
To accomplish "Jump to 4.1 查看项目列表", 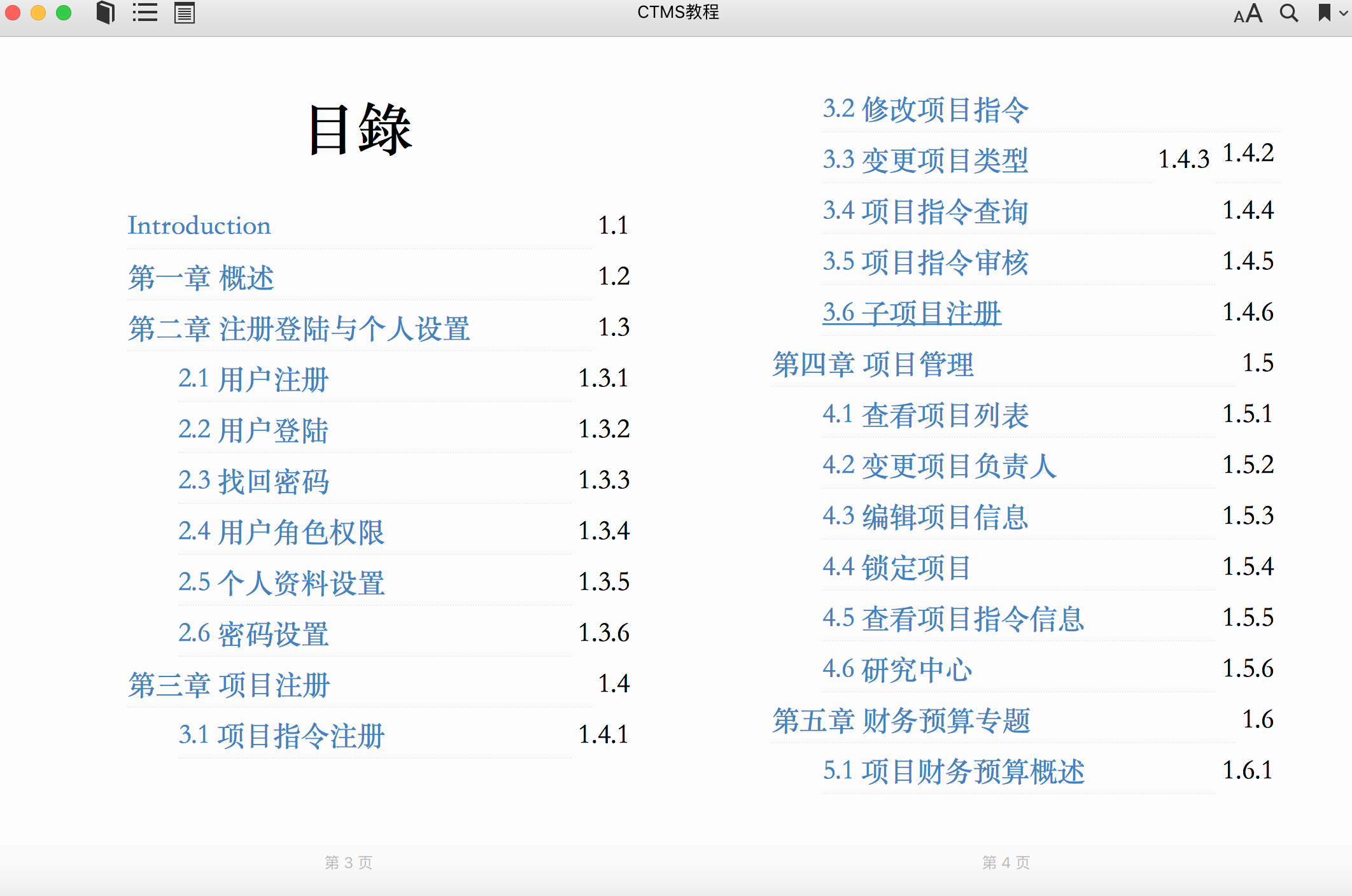I will click(926, 415).
